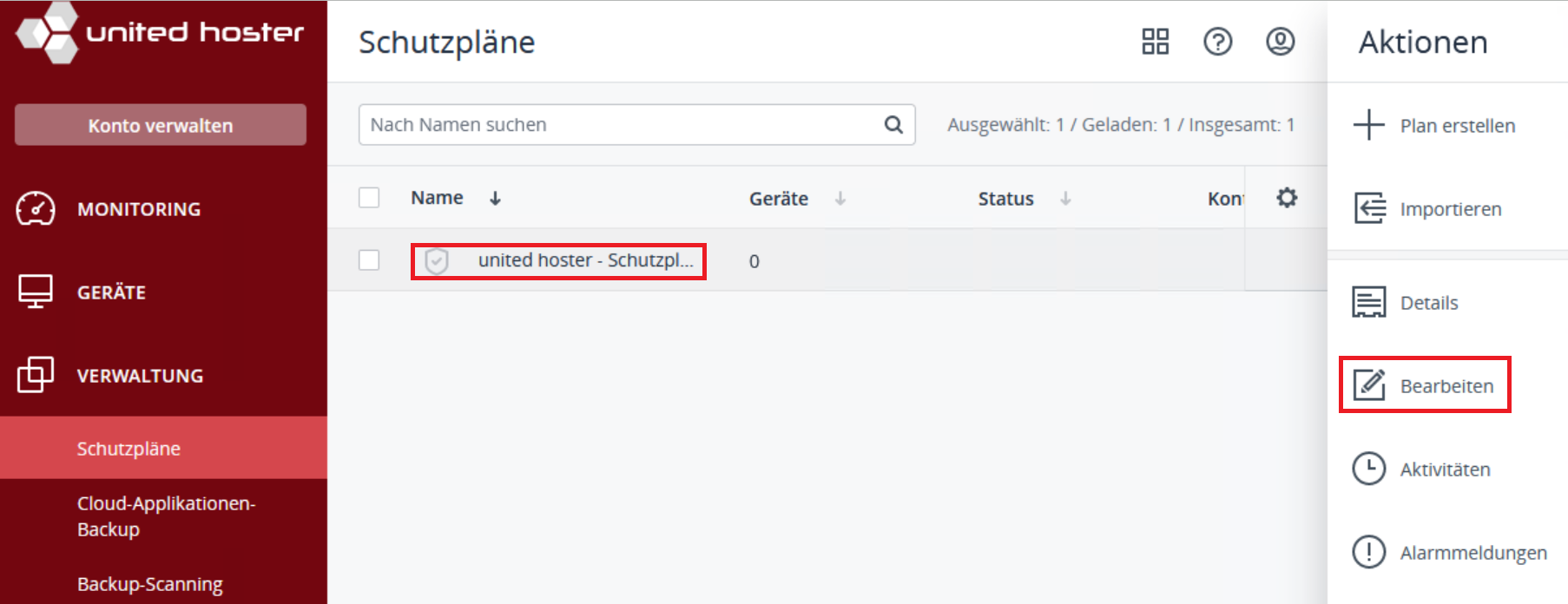Click the Alarmmeldungen exclamation icon
Screen dimensions: 1568x604
click(x=1369, y=552)
